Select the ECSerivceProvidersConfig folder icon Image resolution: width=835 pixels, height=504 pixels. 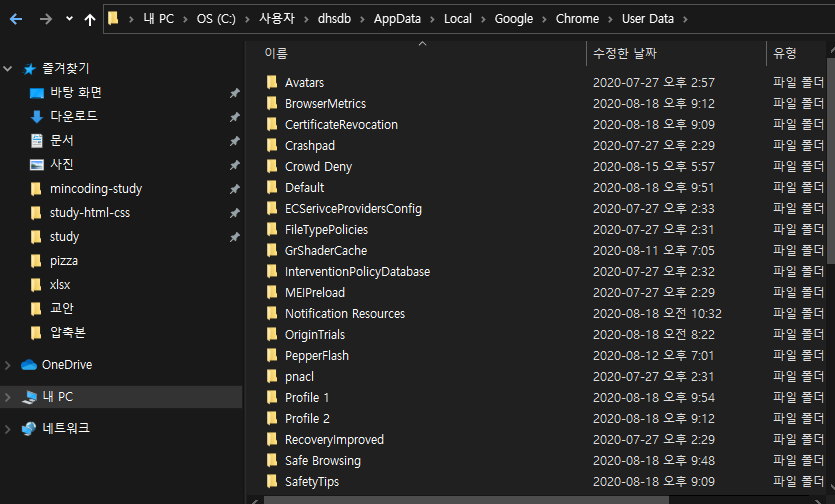(x=272, y=208)
